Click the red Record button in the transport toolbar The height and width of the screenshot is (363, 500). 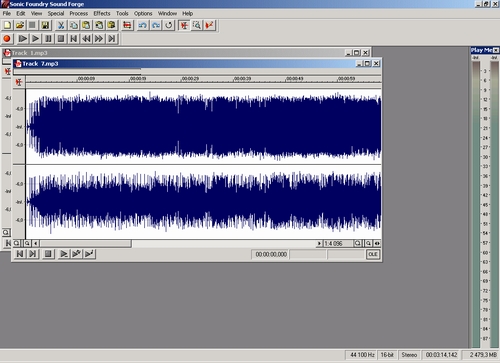tap(7, 39)
